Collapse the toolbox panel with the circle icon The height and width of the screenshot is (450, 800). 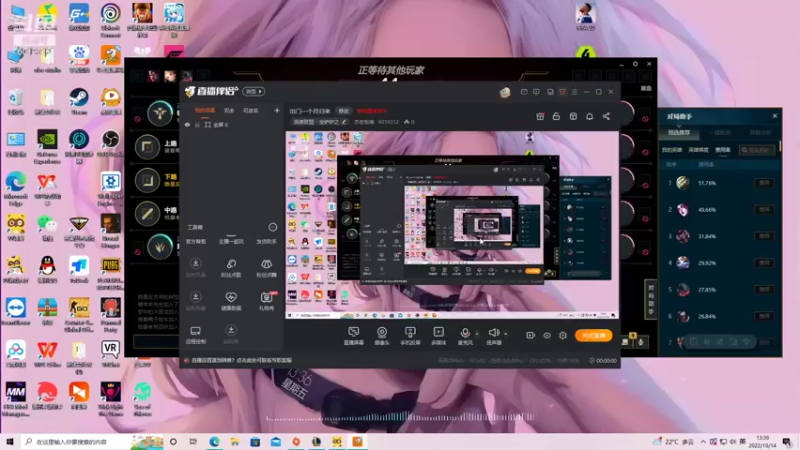pyautogui.click(x=272, y=227)
